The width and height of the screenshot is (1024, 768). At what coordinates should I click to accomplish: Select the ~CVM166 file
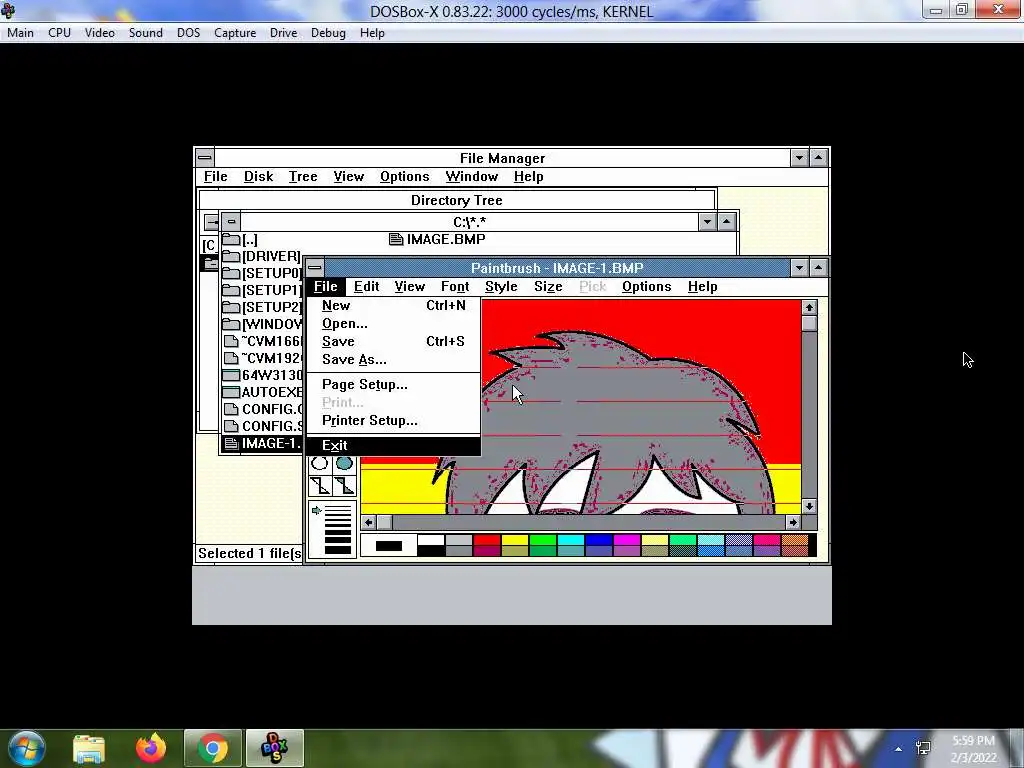(x=263, y=341)
